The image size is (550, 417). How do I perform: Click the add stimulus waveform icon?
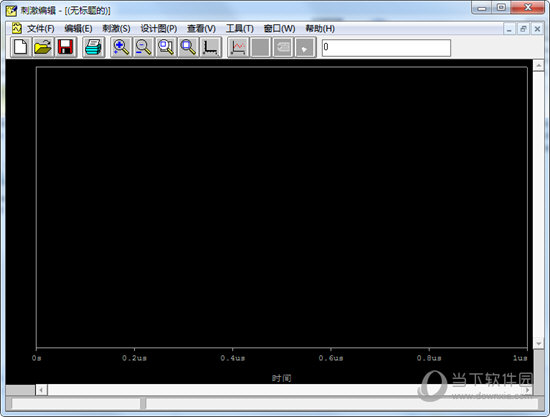[239, 47]
